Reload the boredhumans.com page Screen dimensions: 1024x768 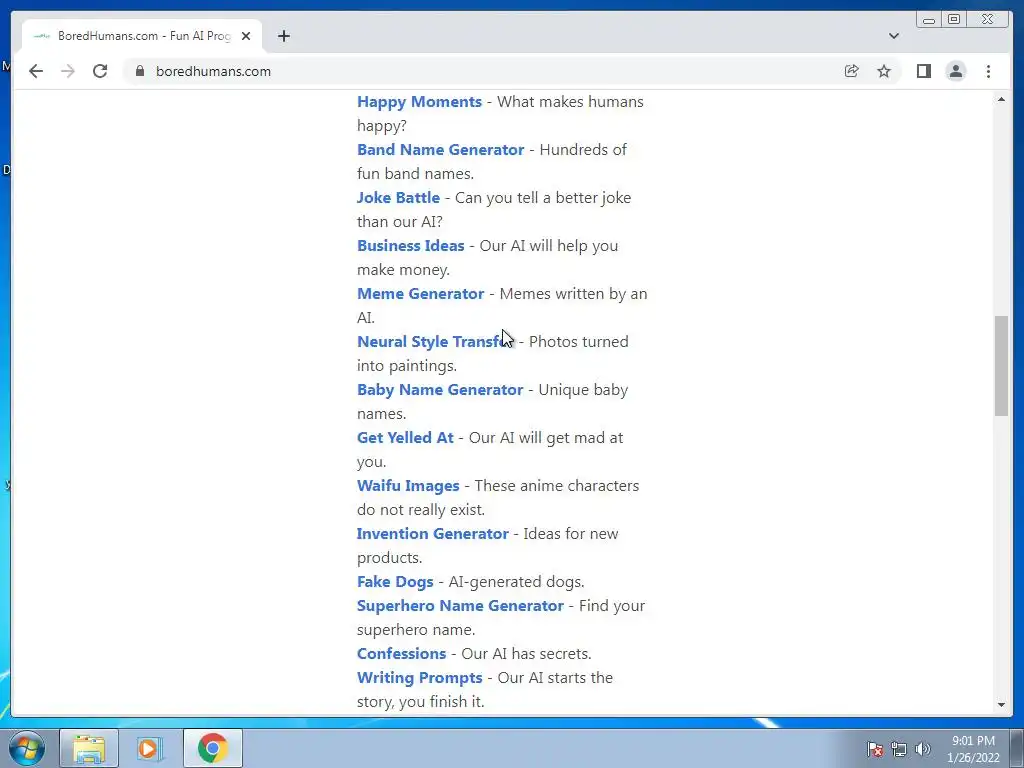tap(100, 71)
